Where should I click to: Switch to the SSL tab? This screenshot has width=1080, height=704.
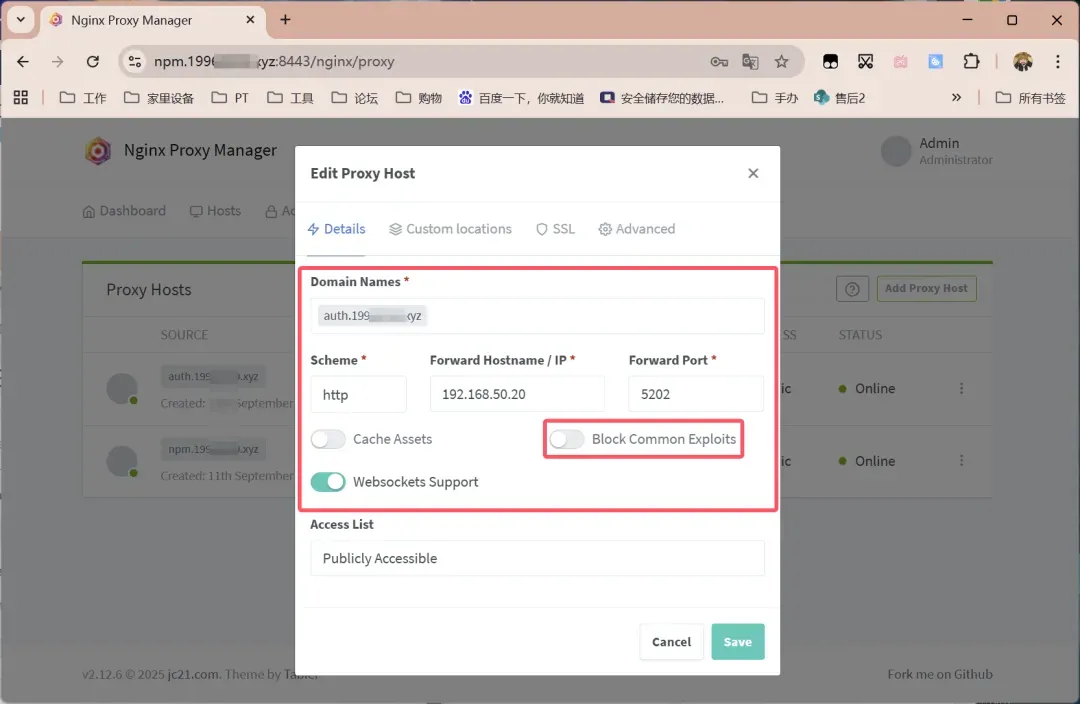pyautogui.click(x=555, y=229)
